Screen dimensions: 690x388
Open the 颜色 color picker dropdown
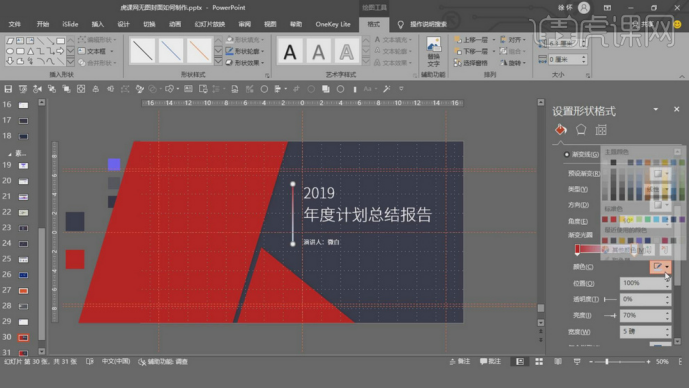click(661, 267)
